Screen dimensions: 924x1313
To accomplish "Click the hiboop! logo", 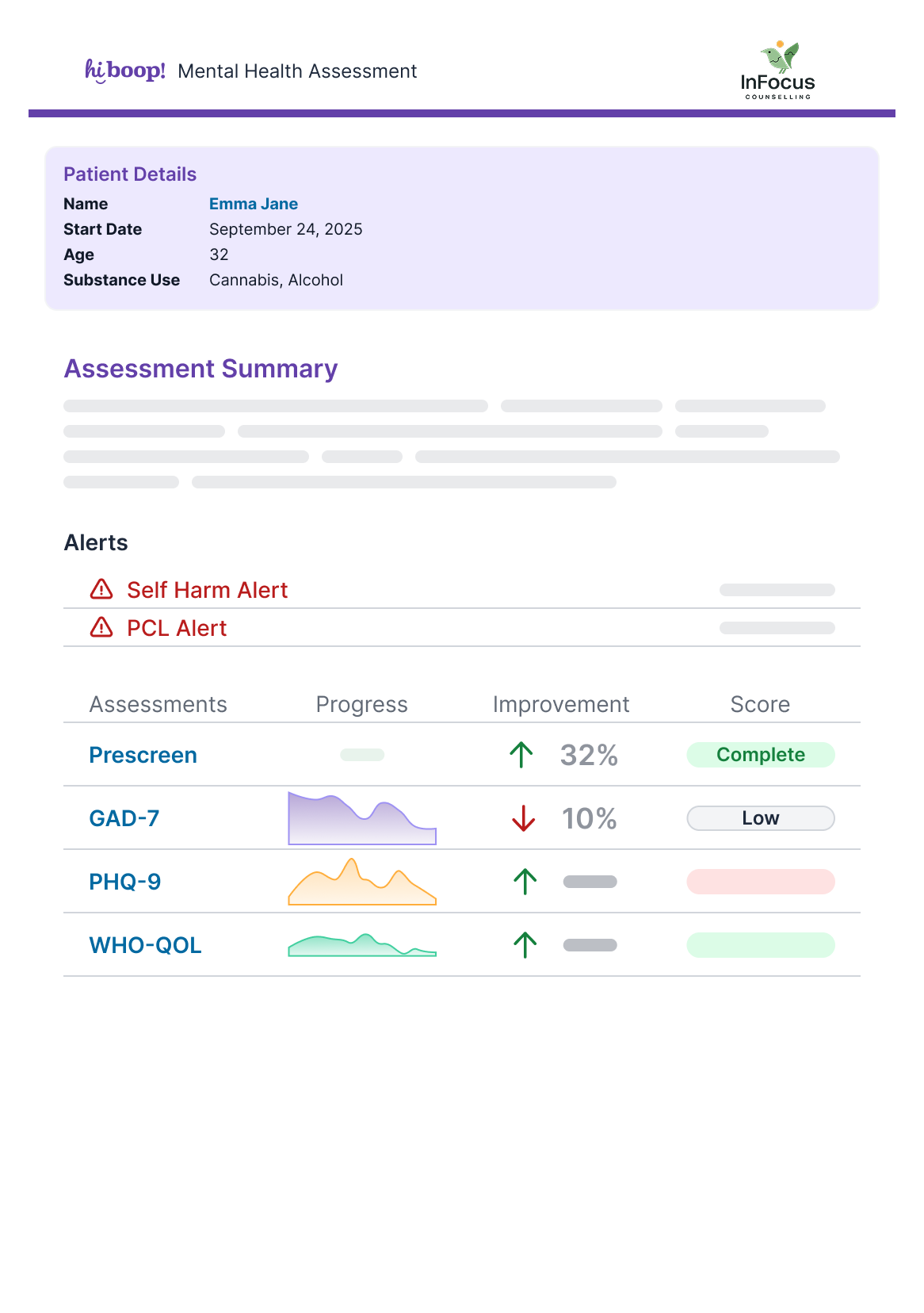I will [125, 71].
